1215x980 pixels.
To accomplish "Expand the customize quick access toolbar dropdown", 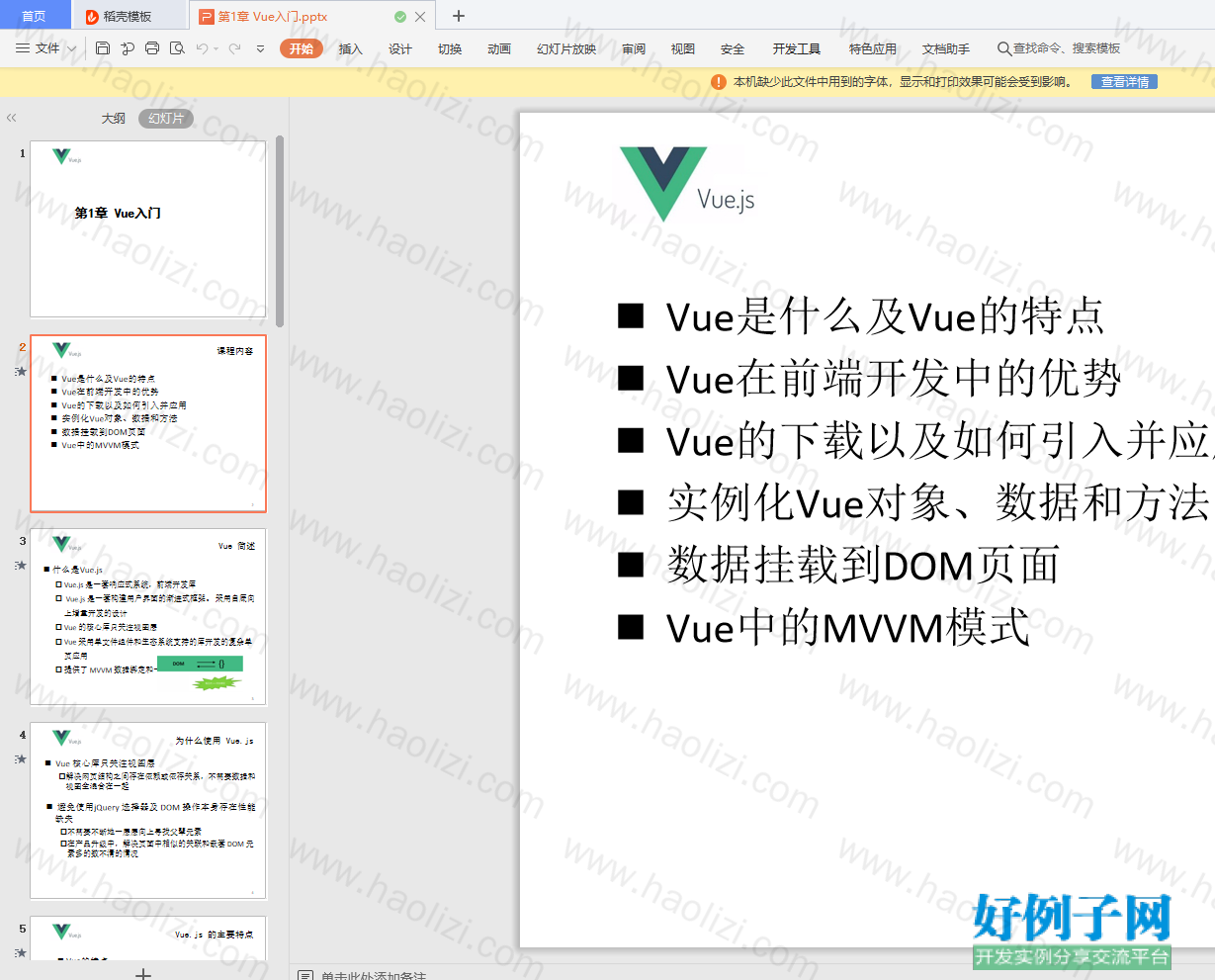I will [260, 48].
